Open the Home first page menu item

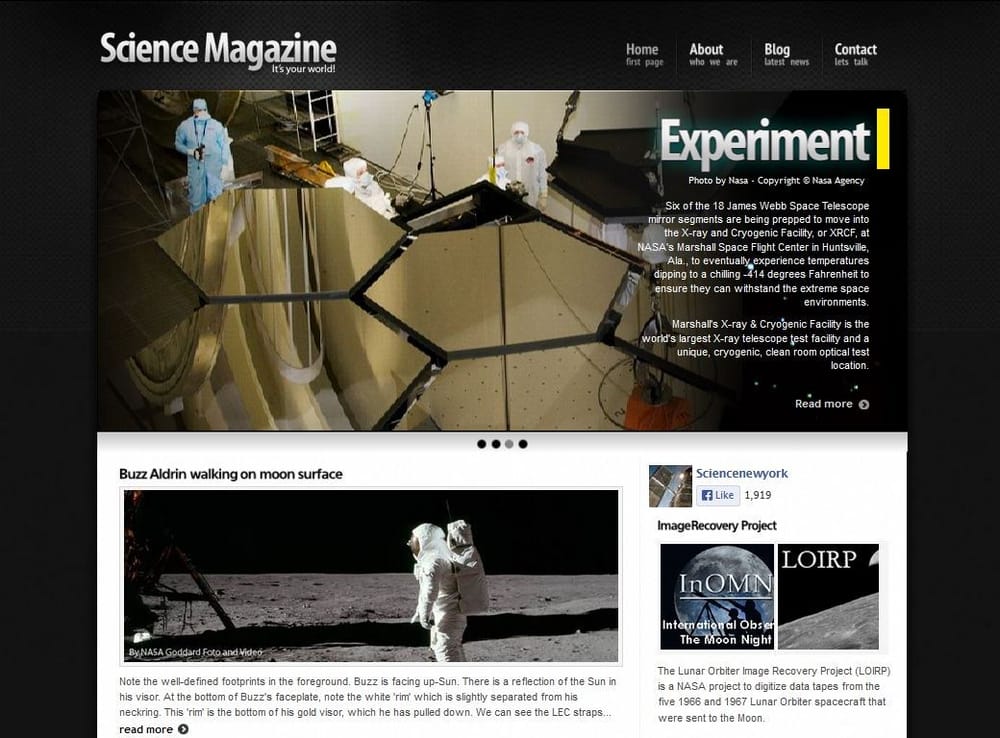644,54
